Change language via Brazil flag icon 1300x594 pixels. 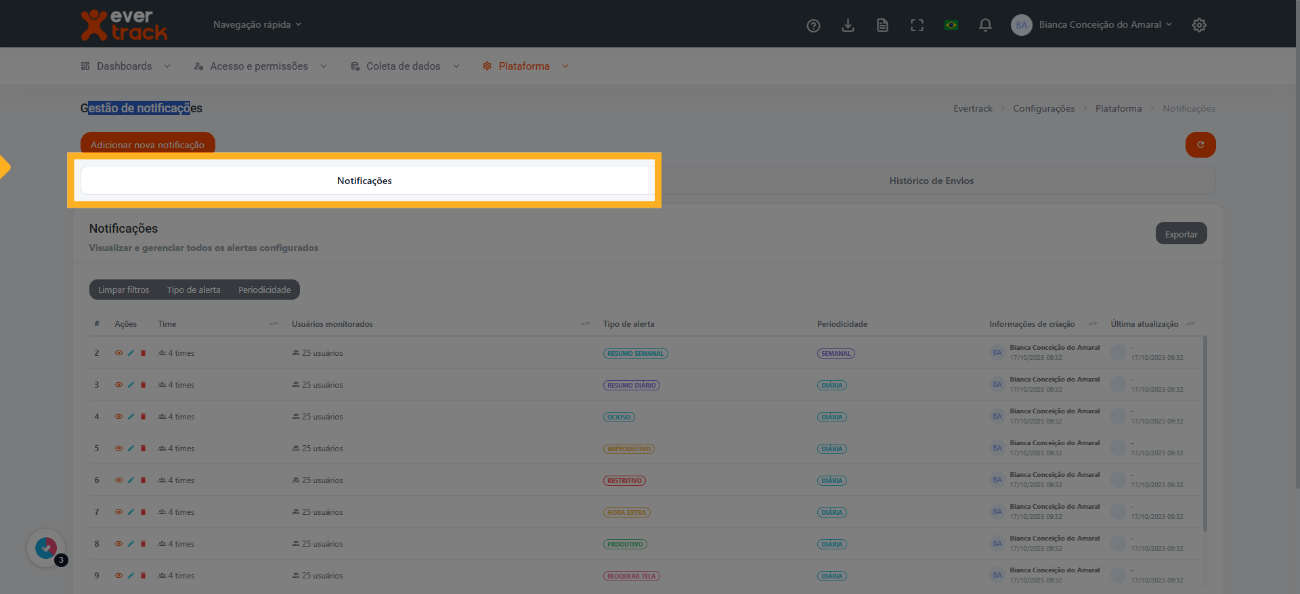[x=951, y=25]
